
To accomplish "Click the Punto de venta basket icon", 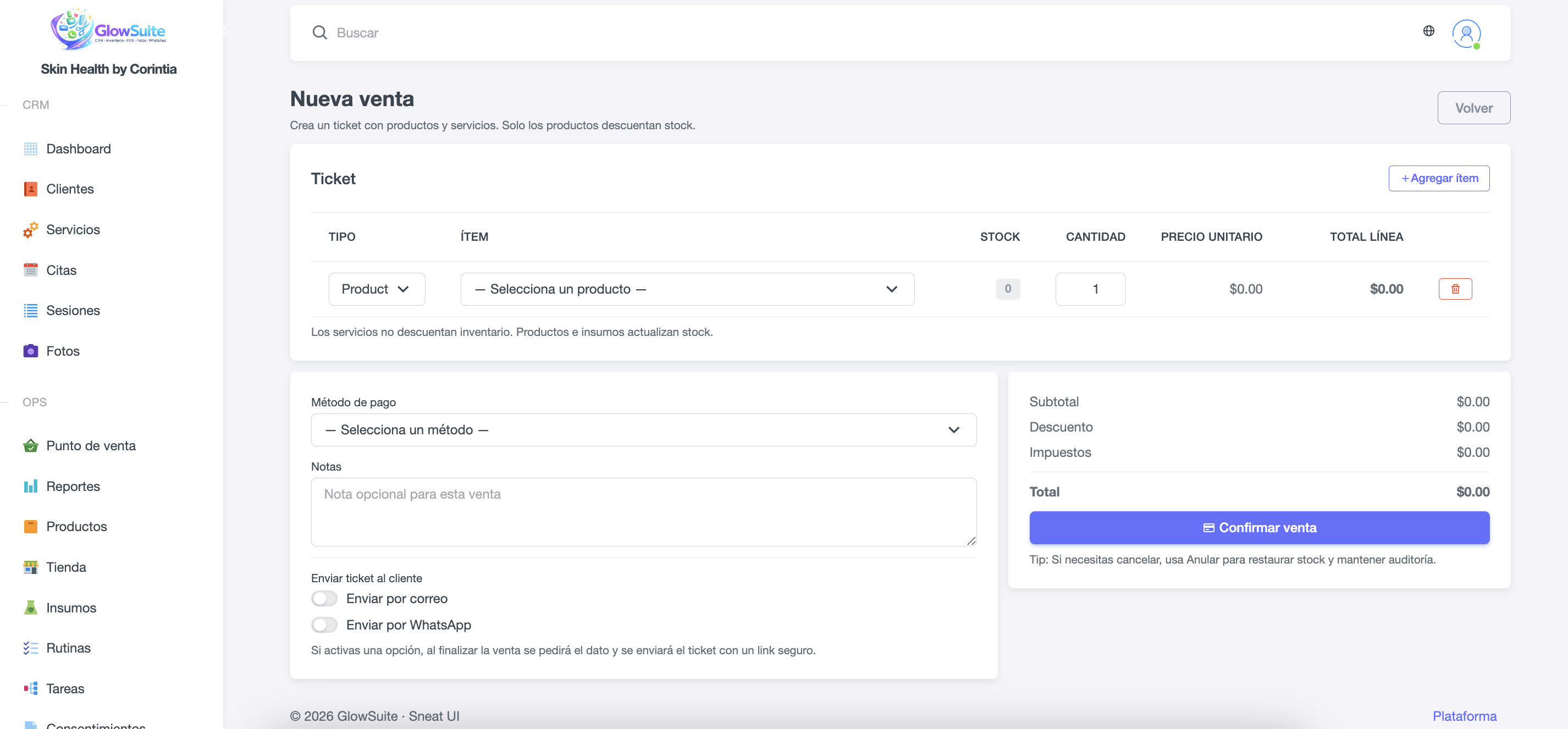I will tap(30, 446).
